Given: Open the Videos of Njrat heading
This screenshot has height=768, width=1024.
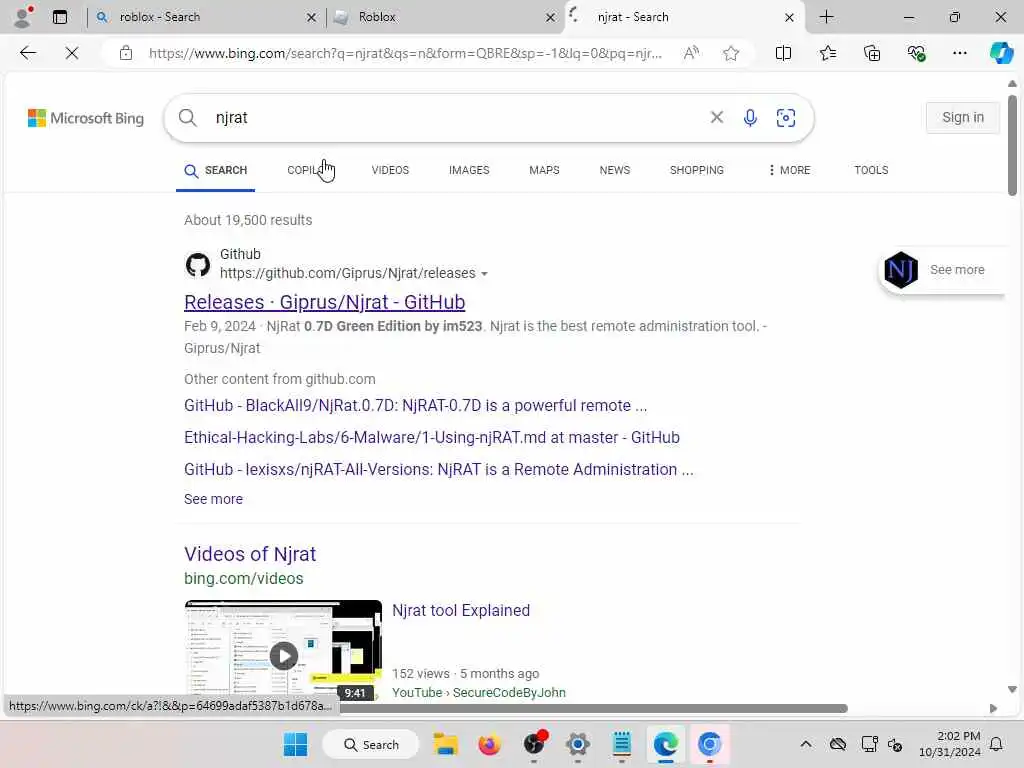Looking at the screenshot, I should click(249, 554).
